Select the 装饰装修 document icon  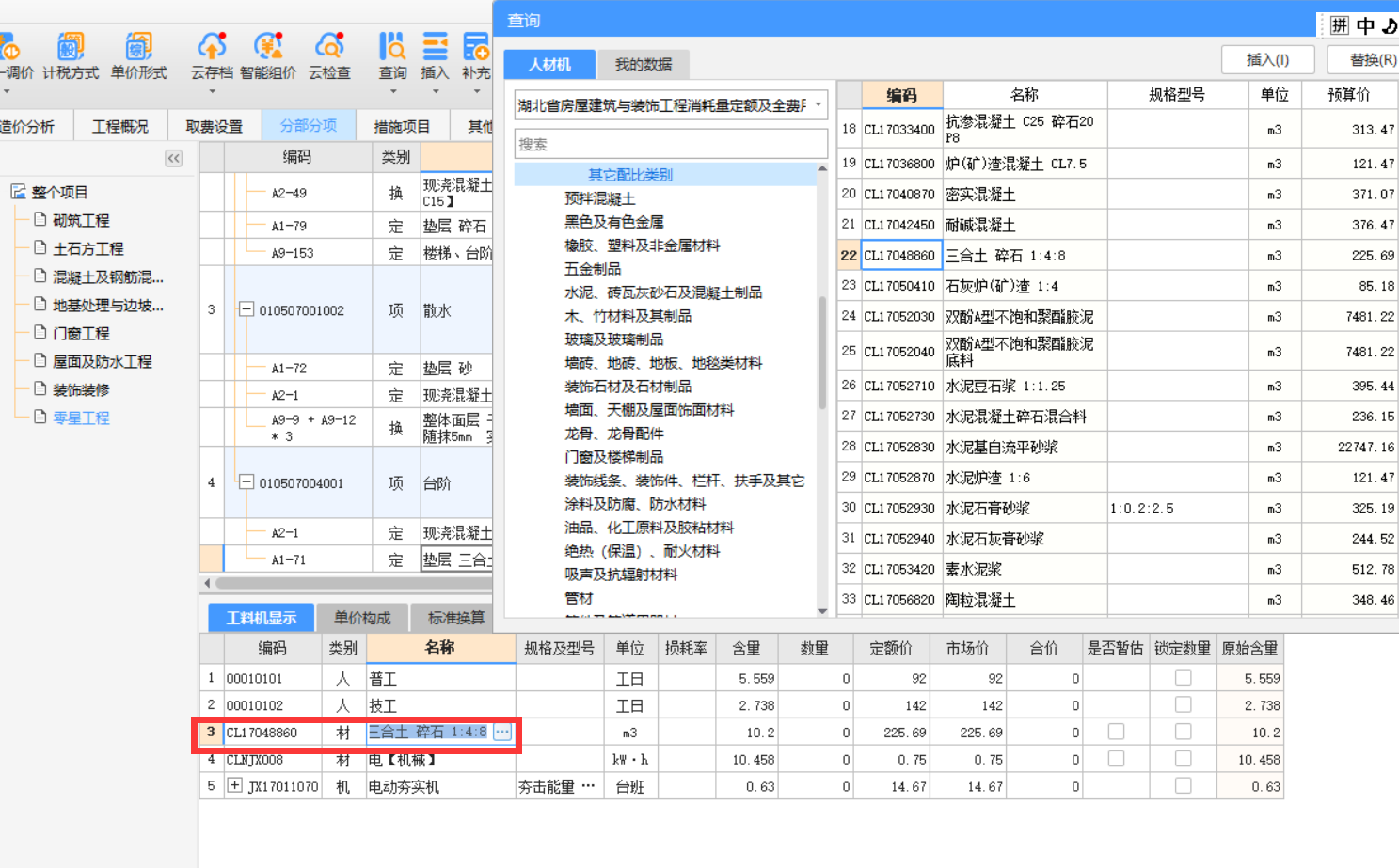point(40,388)
